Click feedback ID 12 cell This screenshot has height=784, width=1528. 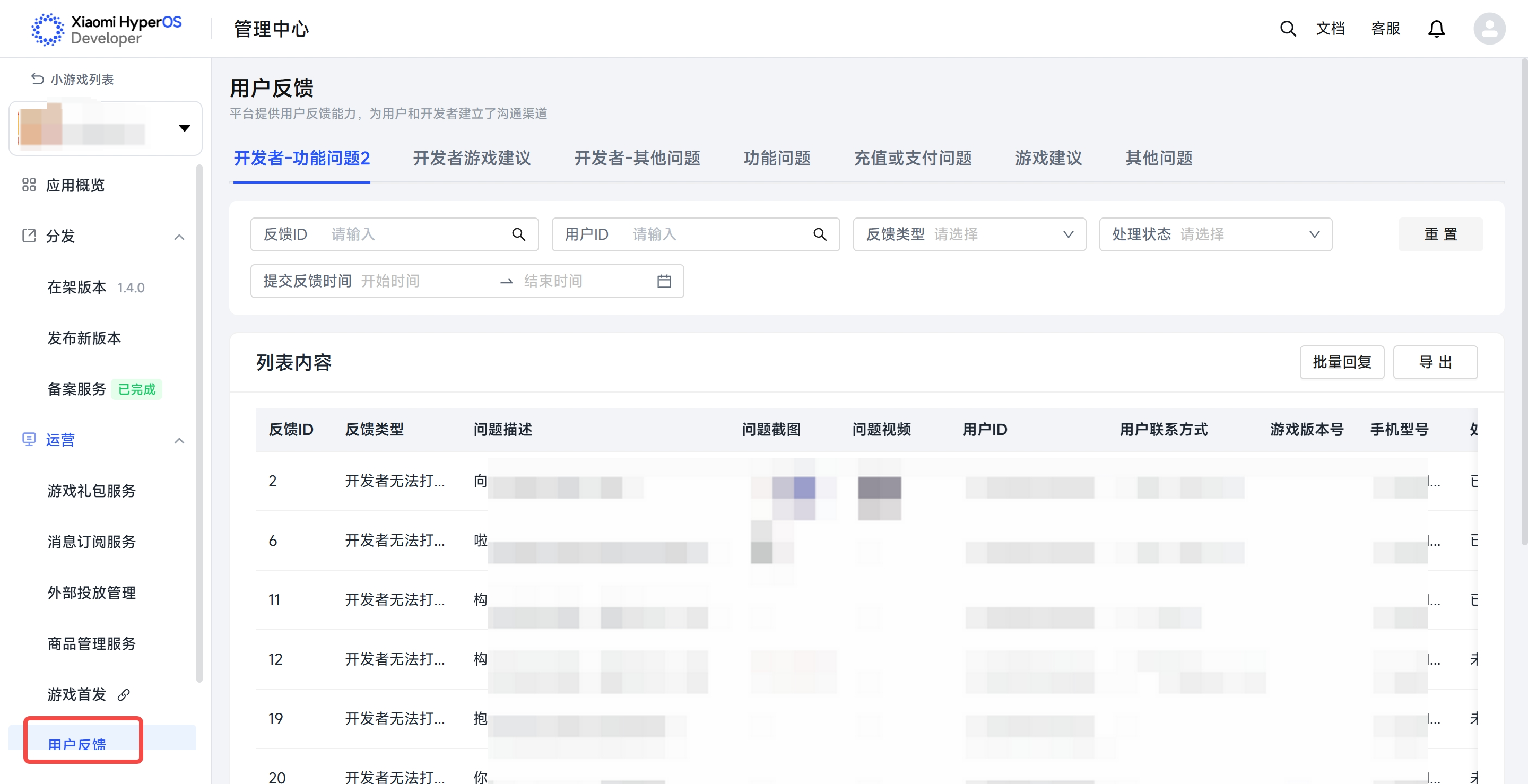pos(275,659)
